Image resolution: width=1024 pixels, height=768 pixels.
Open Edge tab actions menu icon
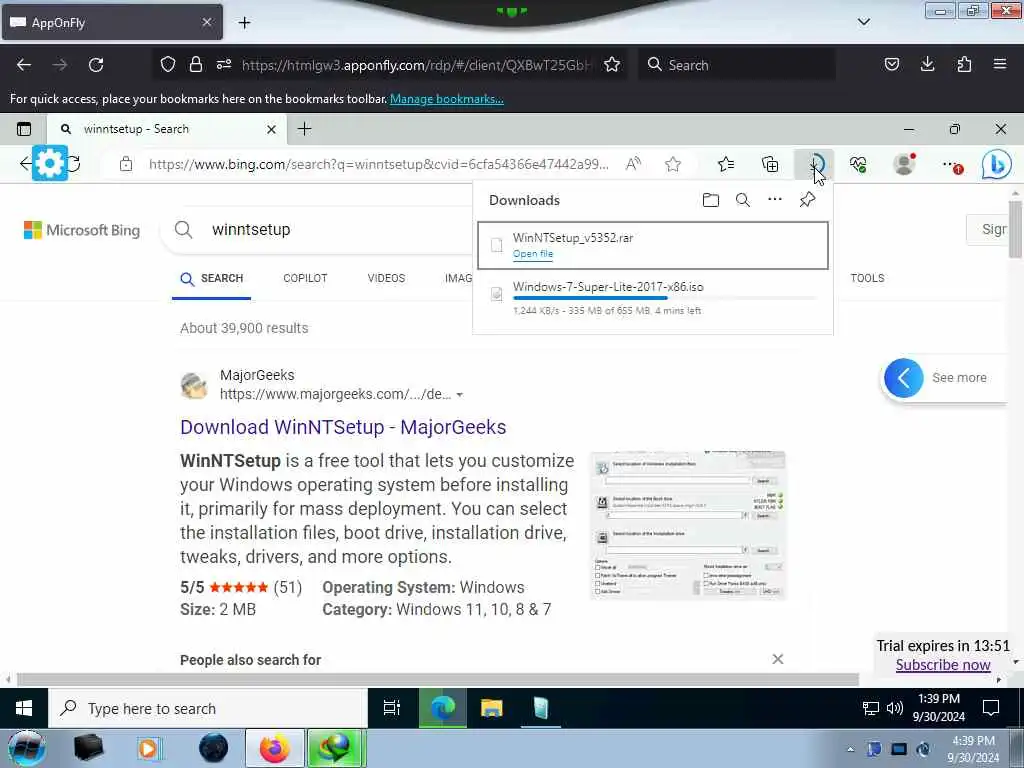[24, 129]
